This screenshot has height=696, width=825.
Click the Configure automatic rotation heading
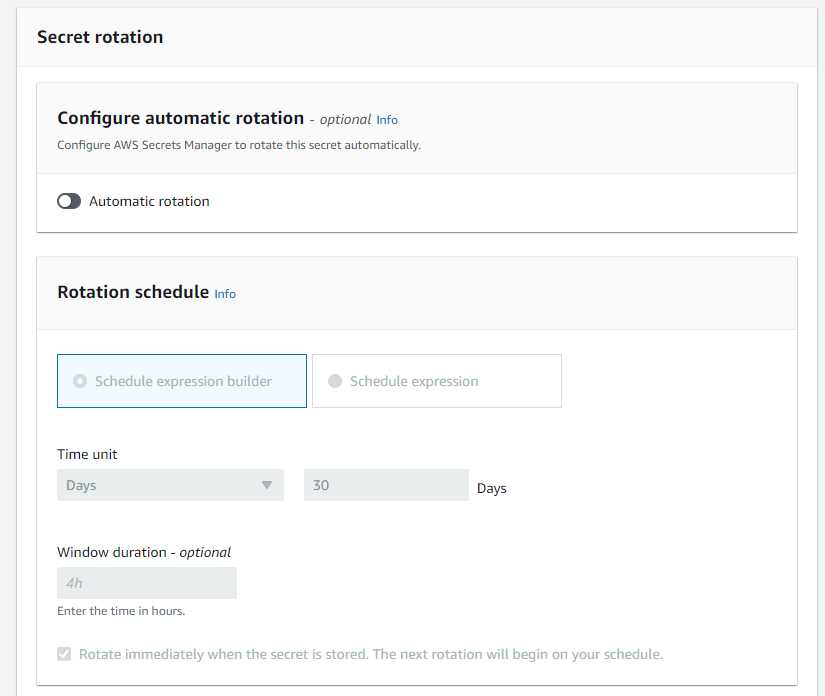coord(180,118)
